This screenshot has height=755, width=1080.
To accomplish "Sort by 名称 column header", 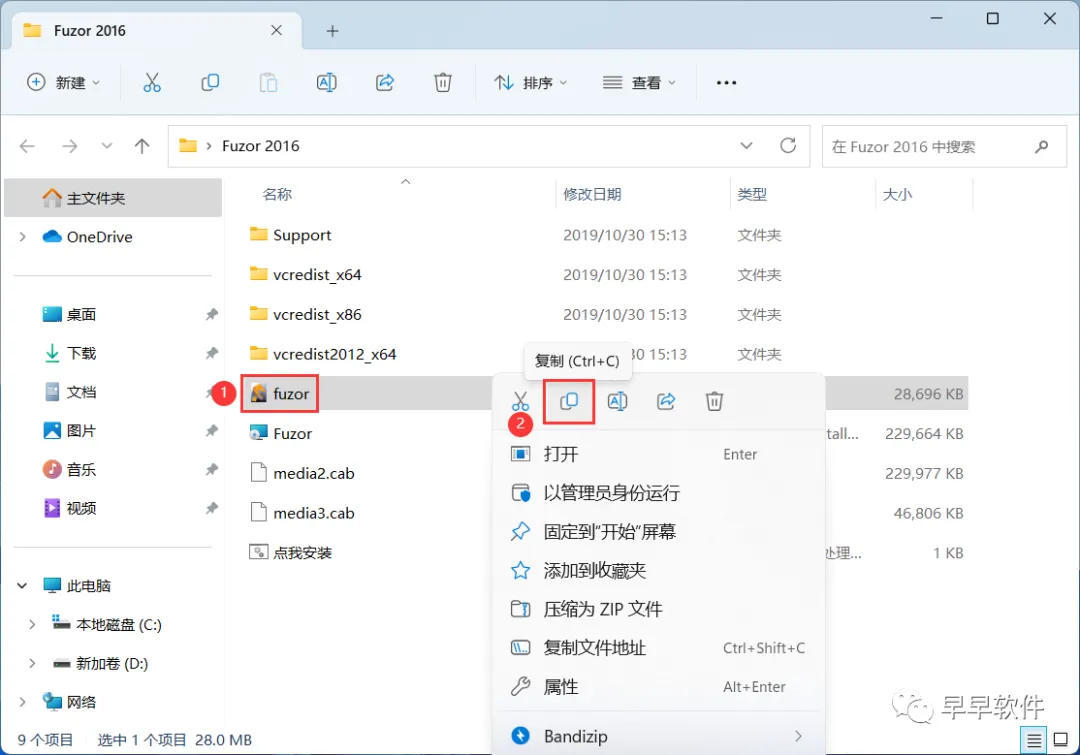I will 277,195.
